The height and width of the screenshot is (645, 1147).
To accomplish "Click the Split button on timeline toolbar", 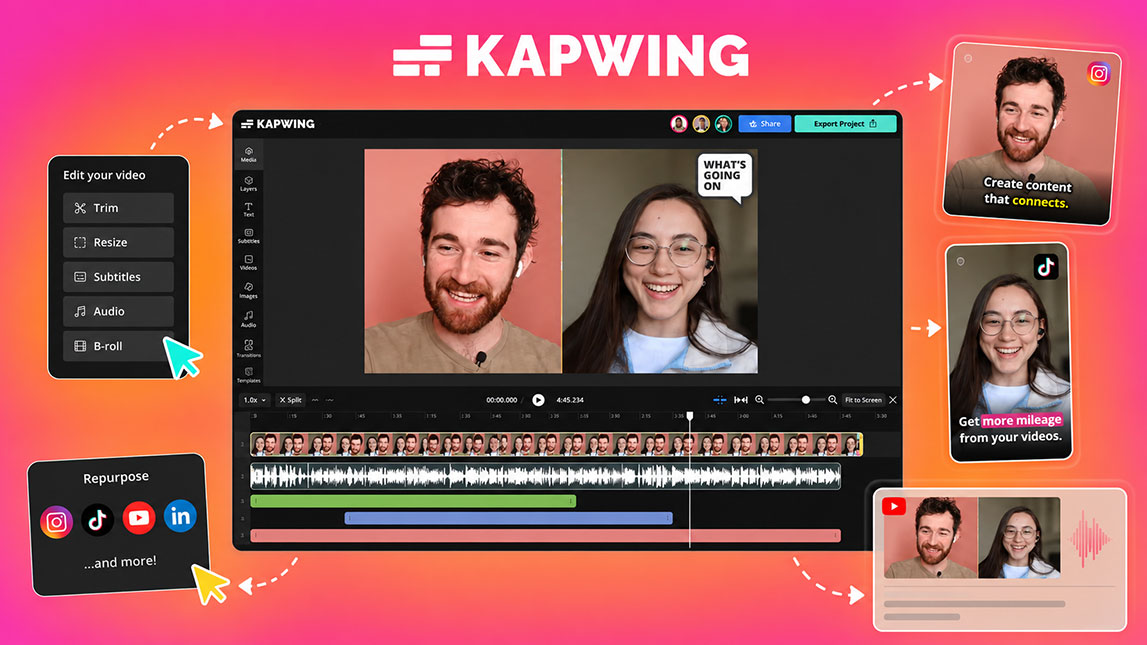I will [290, 400].
